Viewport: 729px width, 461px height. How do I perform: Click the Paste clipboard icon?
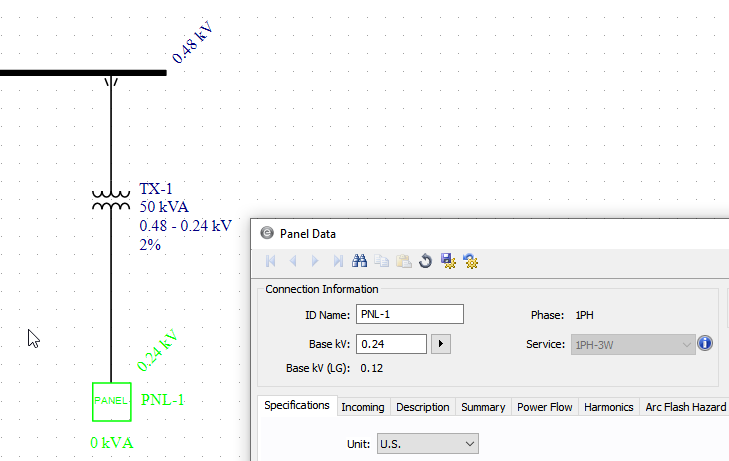coord(403,261)
